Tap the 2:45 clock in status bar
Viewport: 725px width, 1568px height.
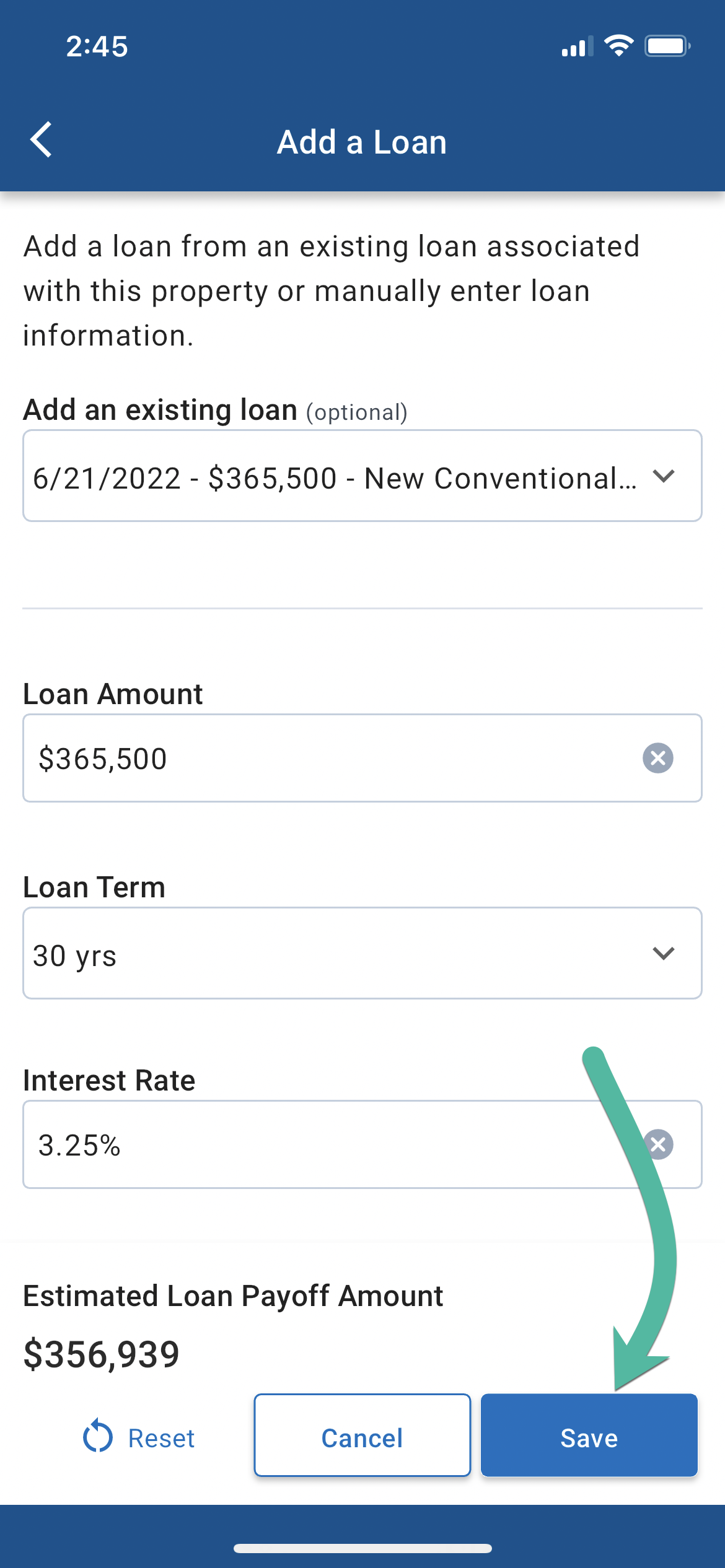coord(97,46)
